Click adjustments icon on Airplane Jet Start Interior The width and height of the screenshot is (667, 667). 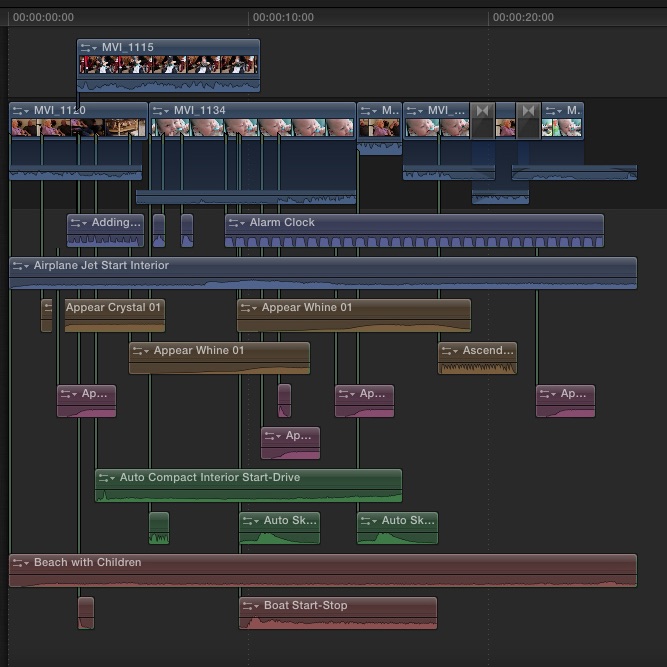coord(21,266)
